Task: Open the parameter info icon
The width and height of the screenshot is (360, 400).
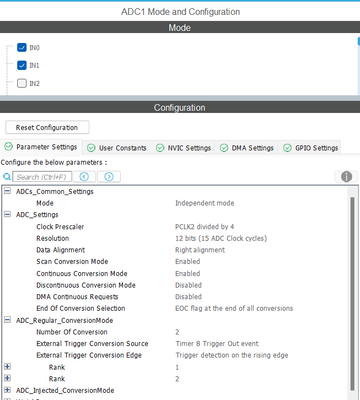Action: click(346, 177)
